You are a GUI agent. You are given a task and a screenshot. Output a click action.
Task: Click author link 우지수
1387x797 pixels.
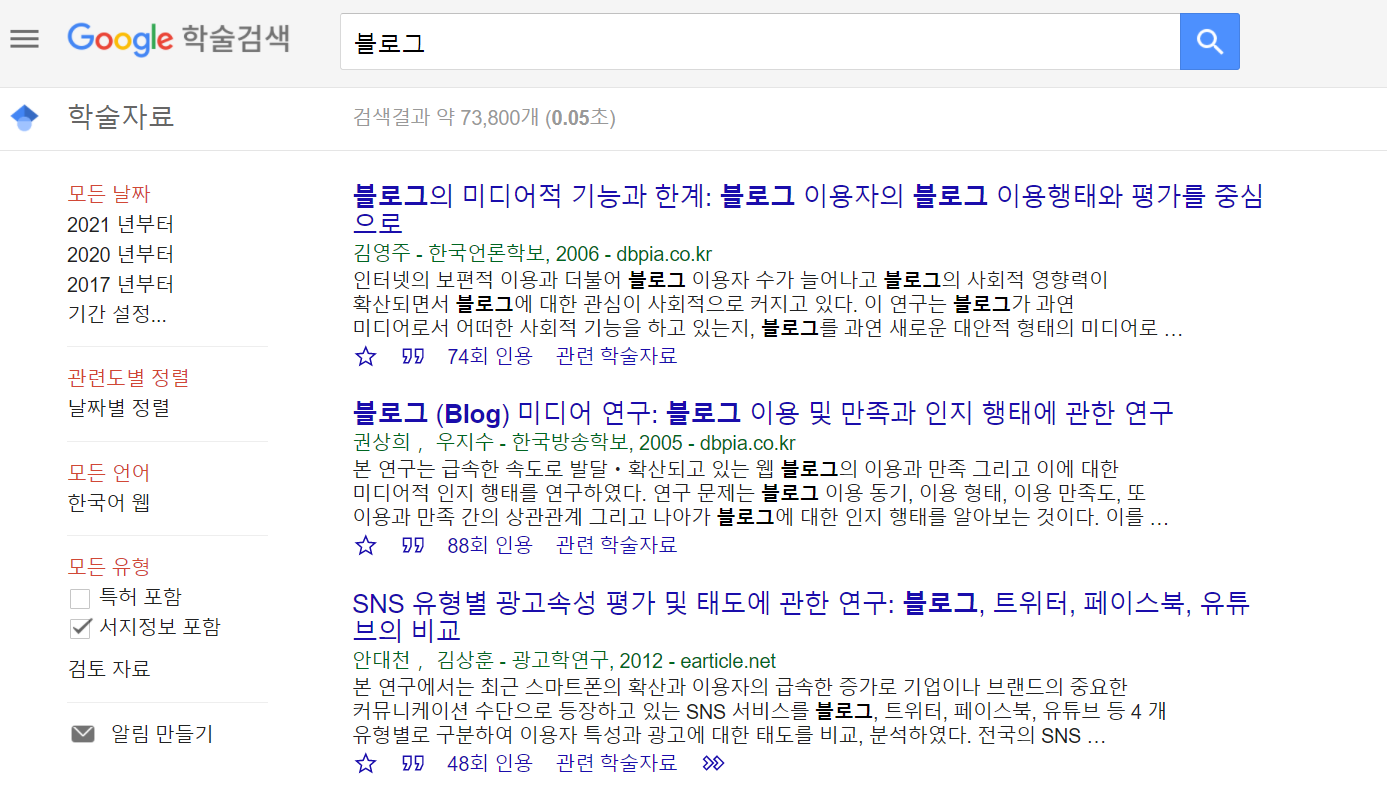click(466, 443)
